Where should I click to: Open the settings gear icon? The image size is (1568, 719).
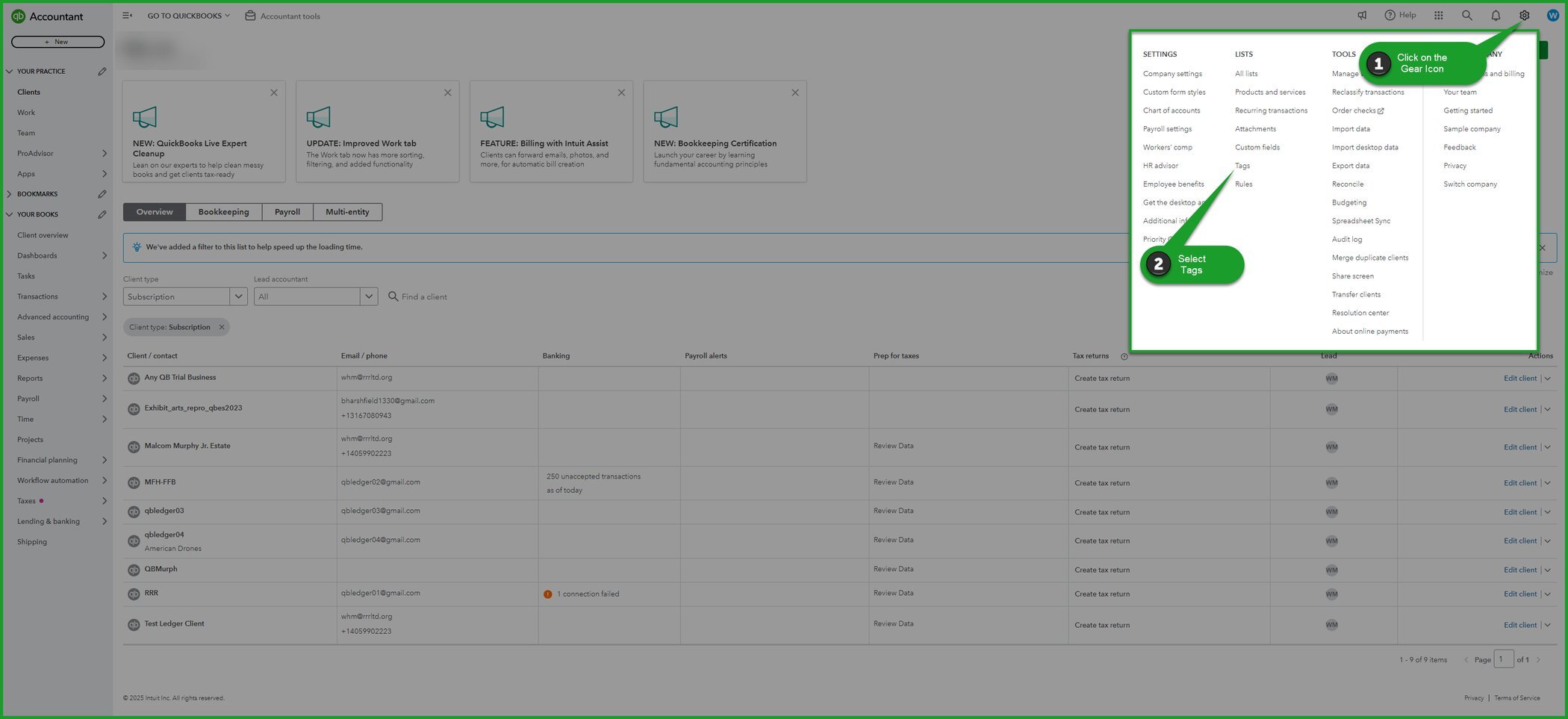(1524, 15)
